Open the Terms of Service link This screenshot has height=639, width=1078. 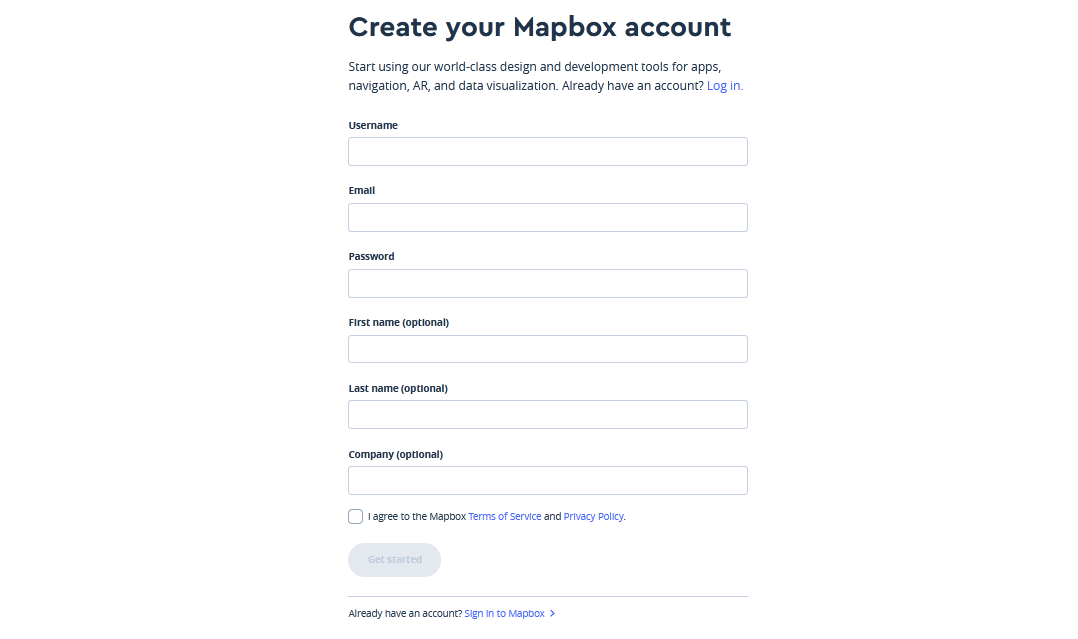(x=505, y=517)
